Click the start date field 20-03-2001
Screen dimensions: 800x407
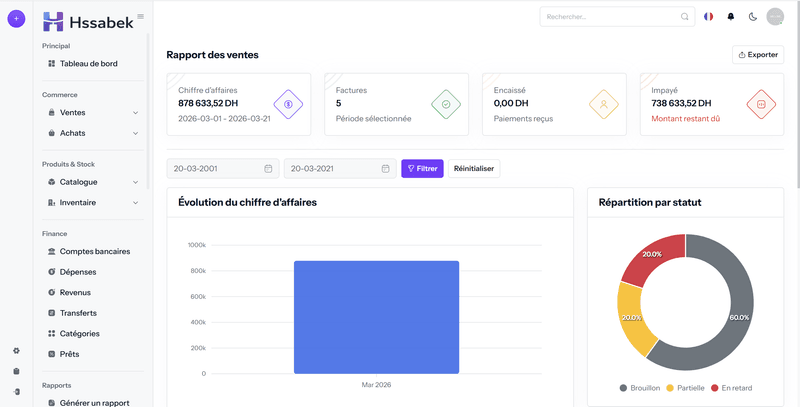point(222,169)
